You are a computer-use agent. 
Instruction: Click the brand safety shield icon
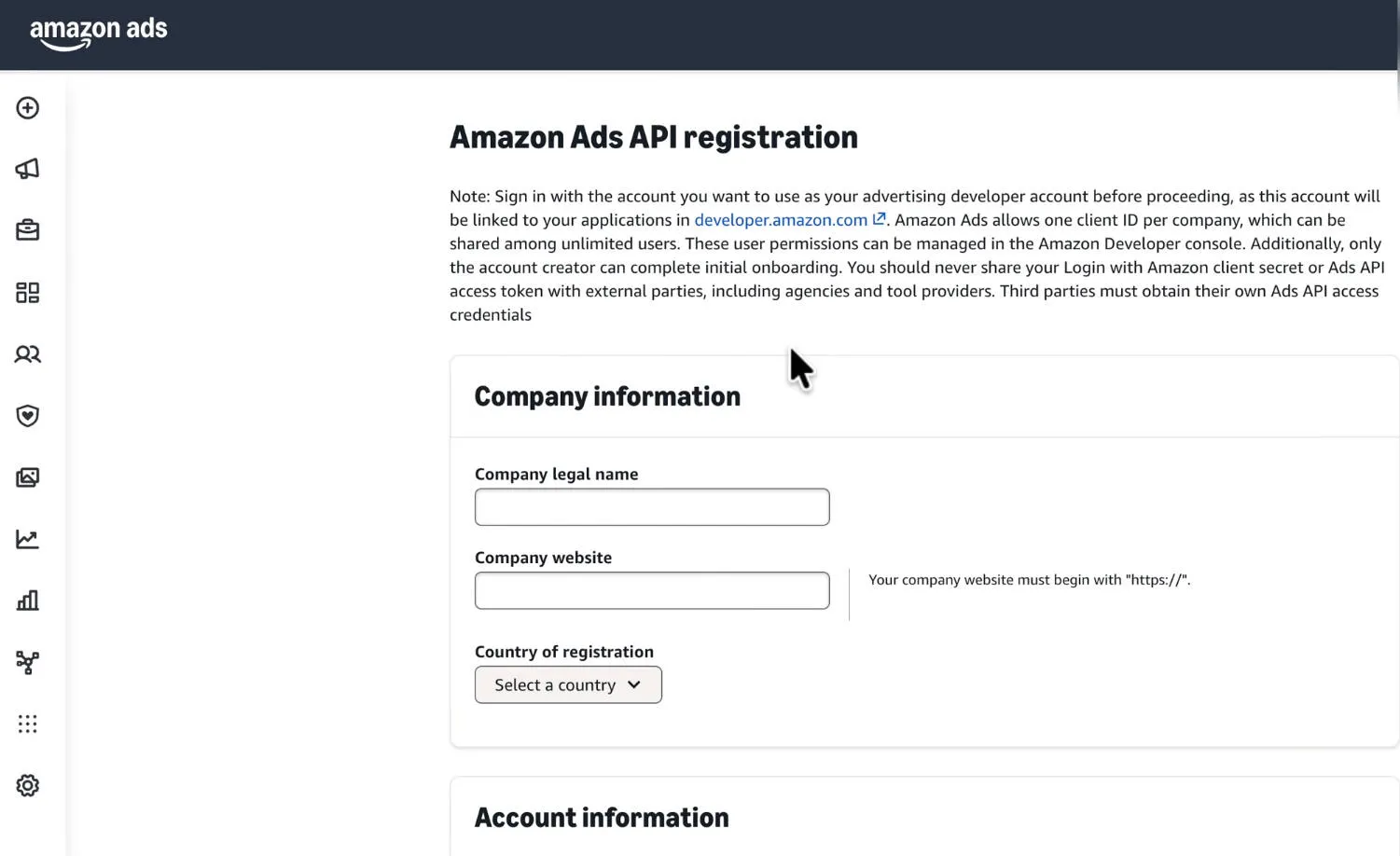(x=27, y=416)
